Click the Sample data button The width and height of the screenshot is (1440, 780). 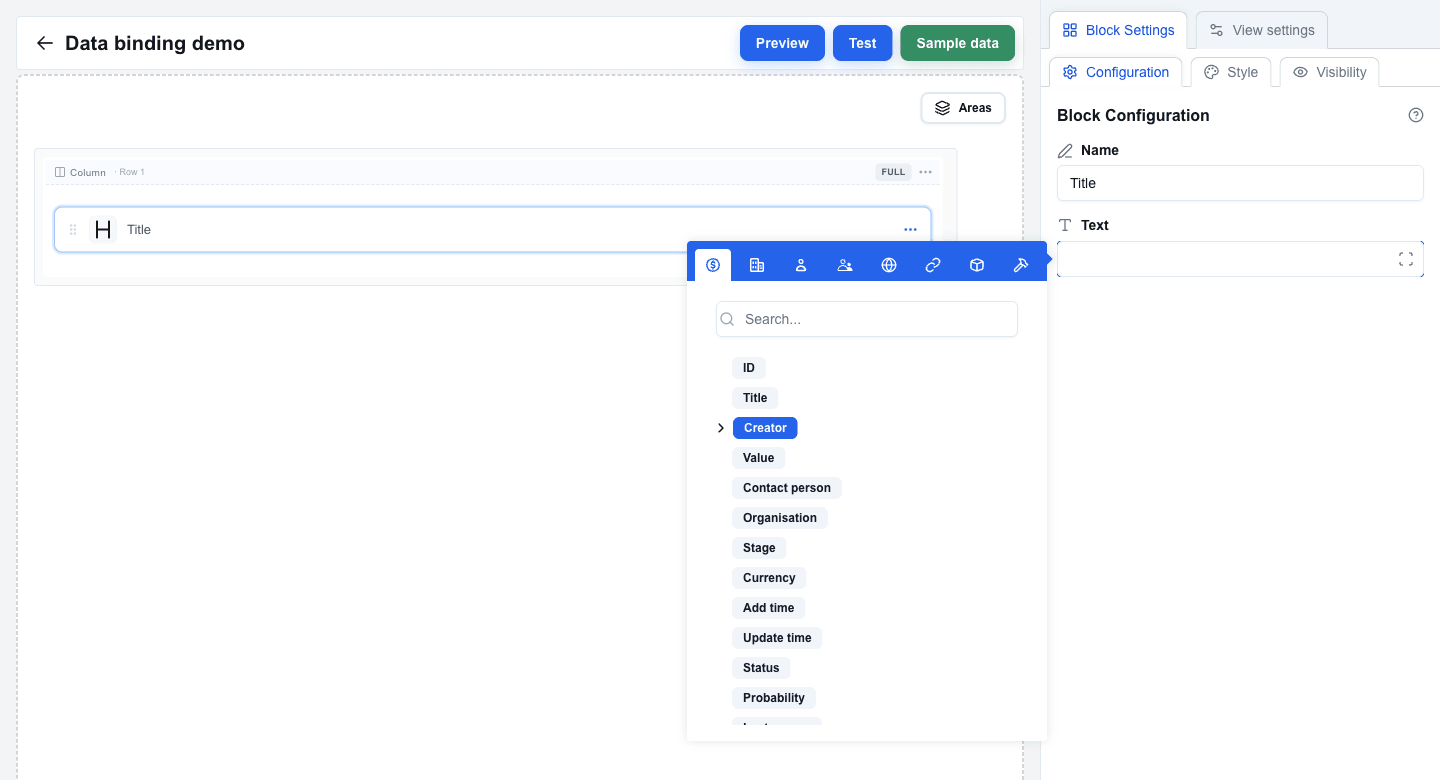coord(958,43)
